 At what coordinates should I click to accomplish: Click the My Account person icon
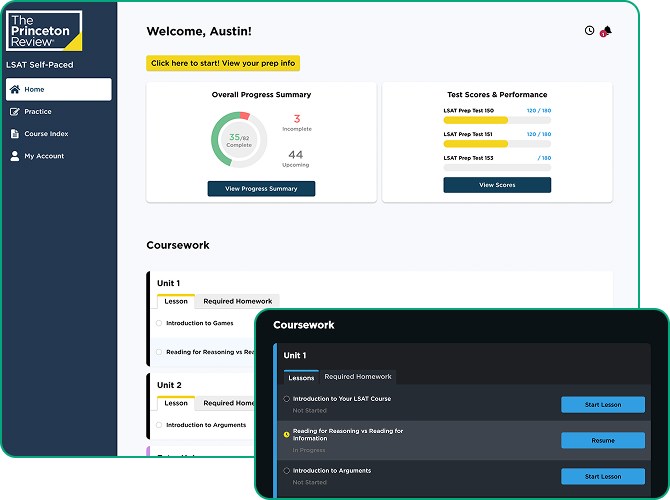click(x=15, y=156)
